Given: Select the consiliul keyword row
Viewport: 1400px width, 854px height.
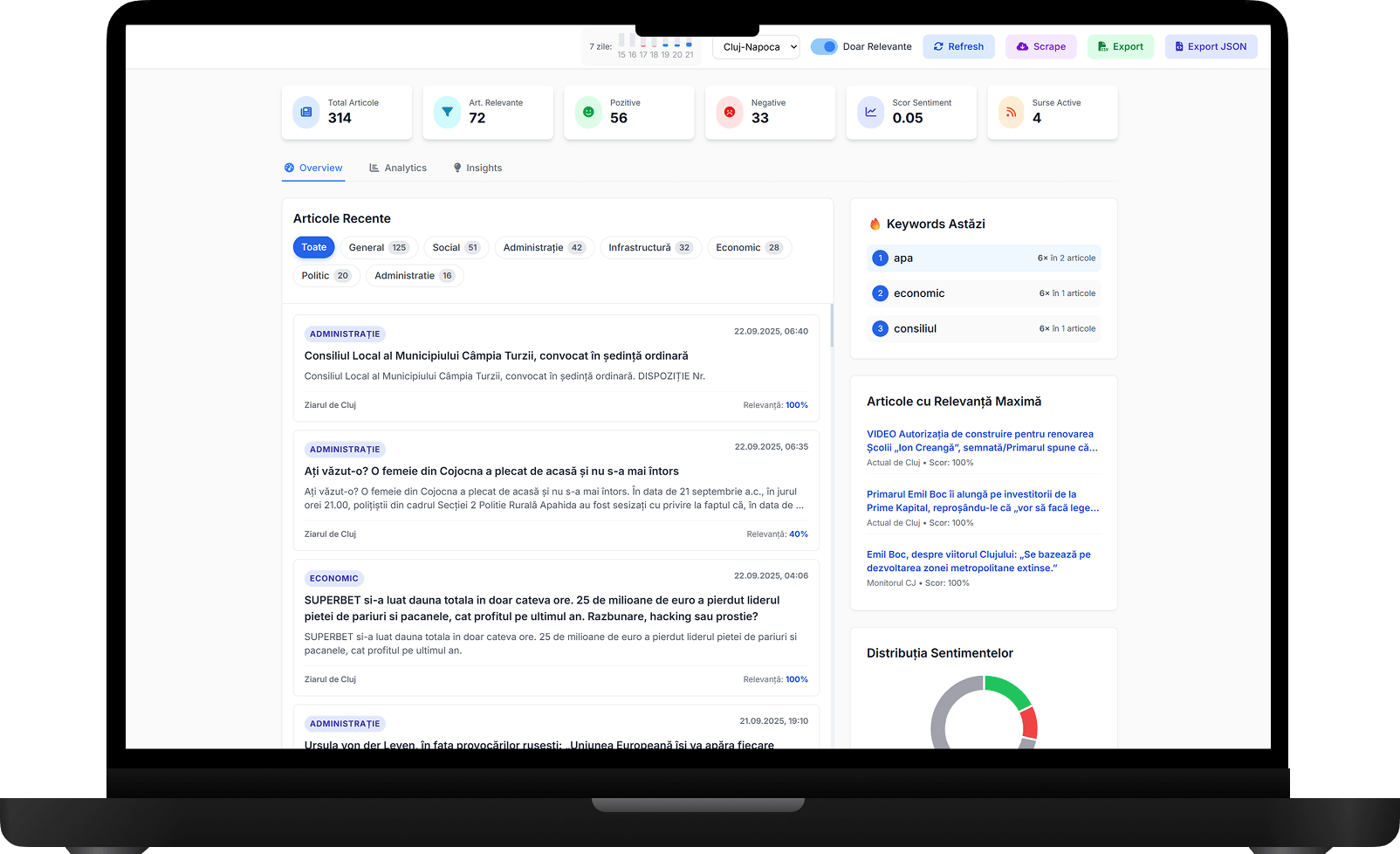Looking at the screenshot, I should coord(984,328).
